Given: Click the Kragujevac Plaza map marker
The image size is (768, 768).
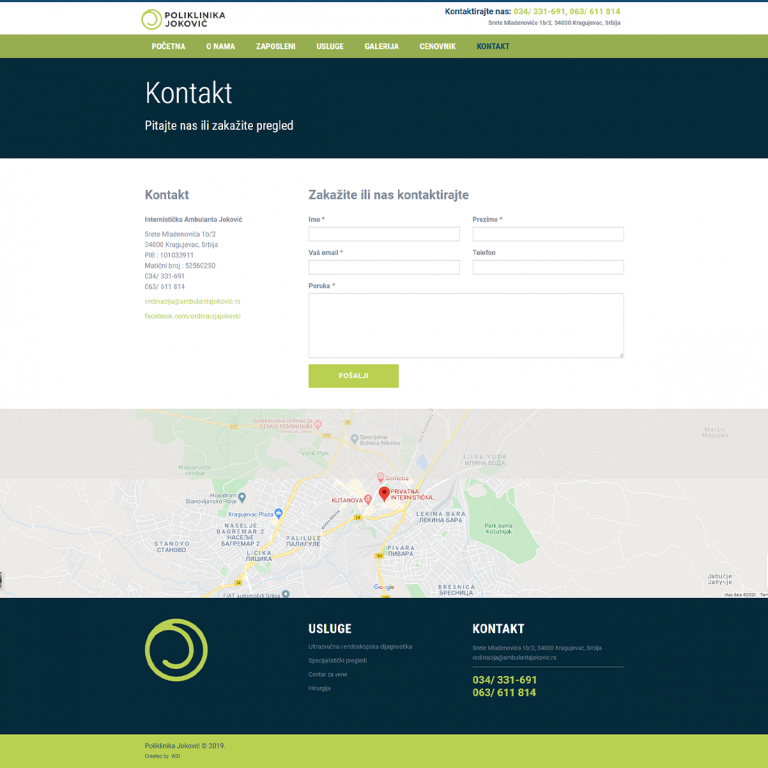Looking at the screenshot, I should (279, 511).
